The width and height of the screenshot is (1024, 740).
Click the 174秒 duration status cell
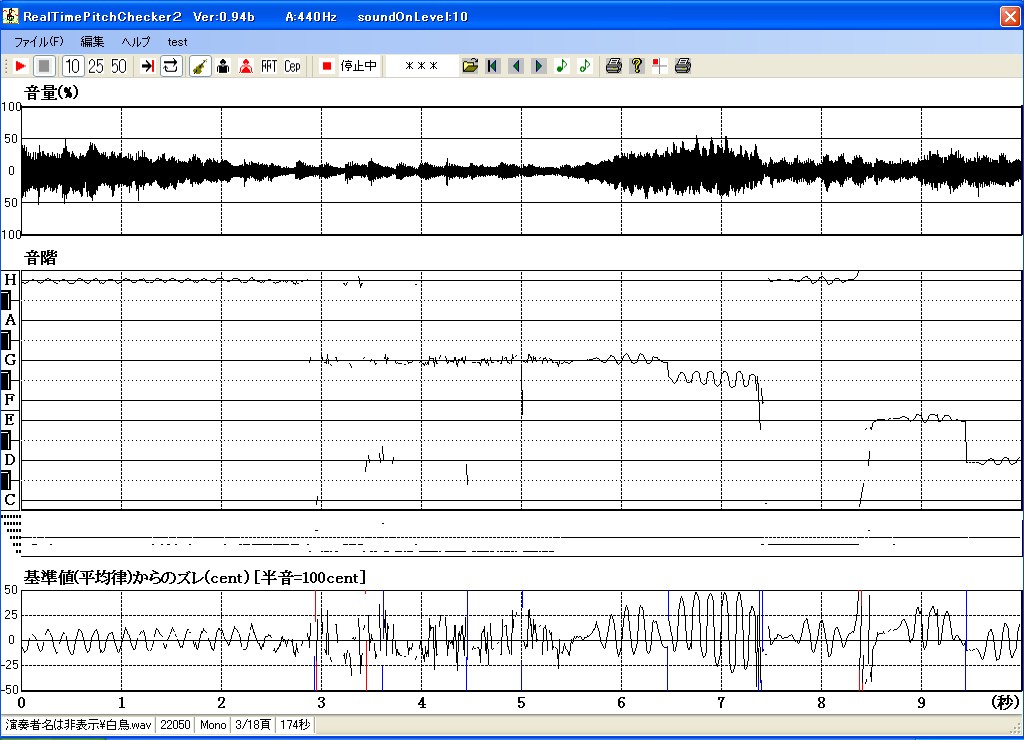295,724
